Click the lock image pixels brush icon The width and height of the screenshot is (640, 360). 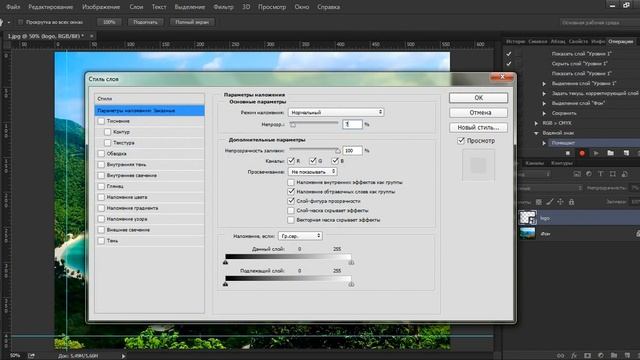coord(550,202)
